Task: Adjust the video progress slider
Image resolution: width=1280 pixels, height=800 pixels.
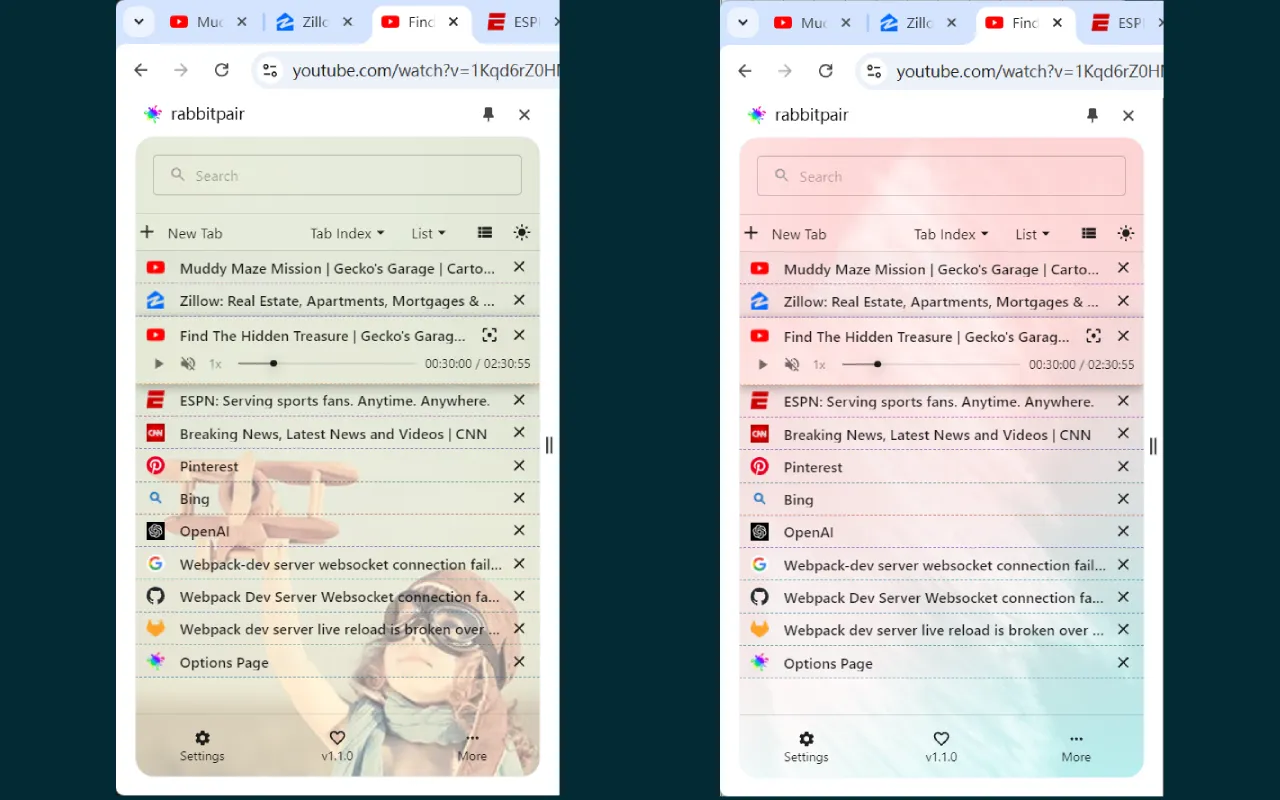Action: [273, 363]
